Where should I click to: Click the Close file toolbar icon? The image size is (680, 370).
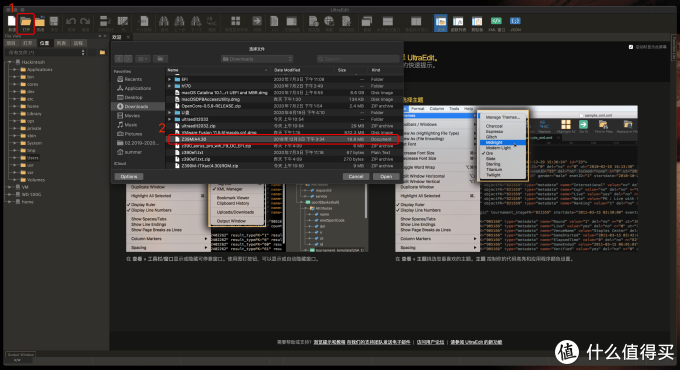40,21
